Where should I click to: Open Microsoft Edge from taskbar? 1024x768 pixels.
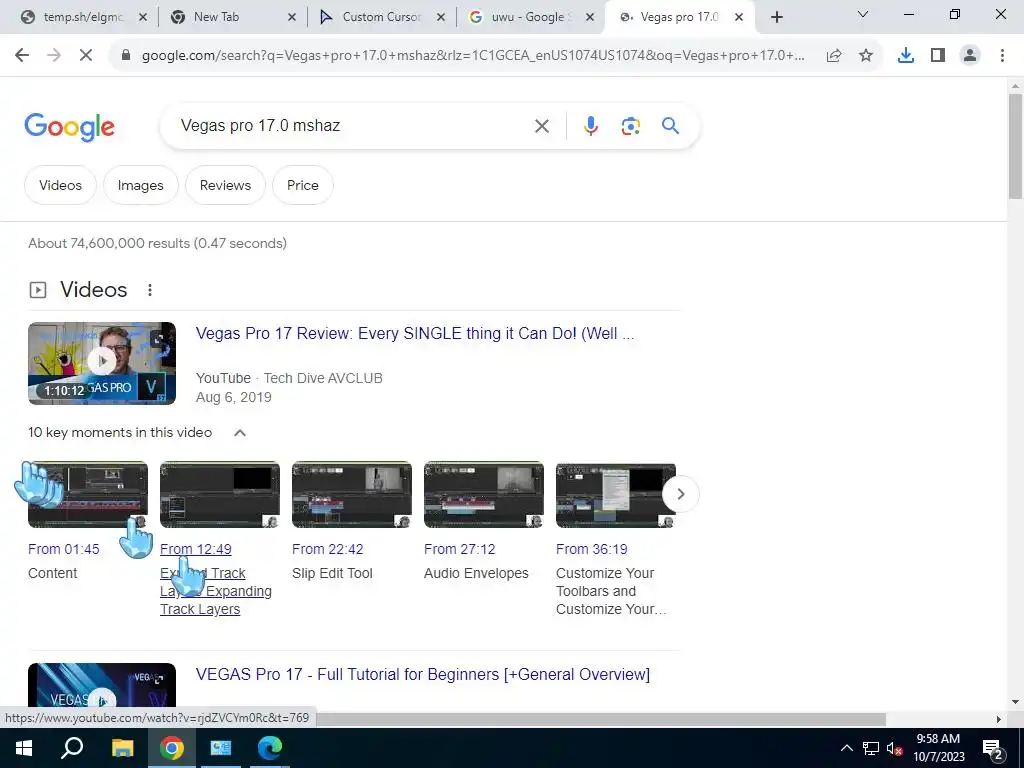tap(269, 748)
